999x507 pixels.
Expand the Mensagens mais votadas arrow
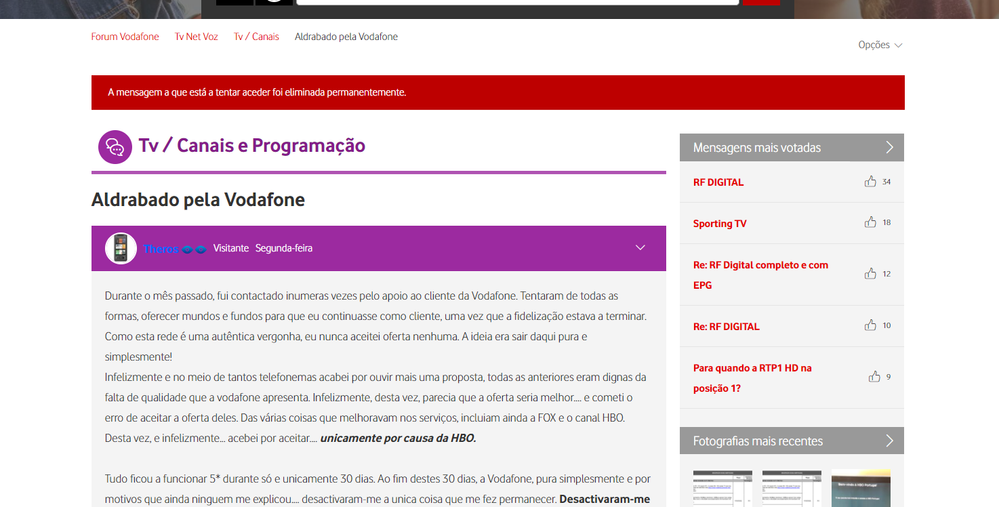click(x=889, y=147)
